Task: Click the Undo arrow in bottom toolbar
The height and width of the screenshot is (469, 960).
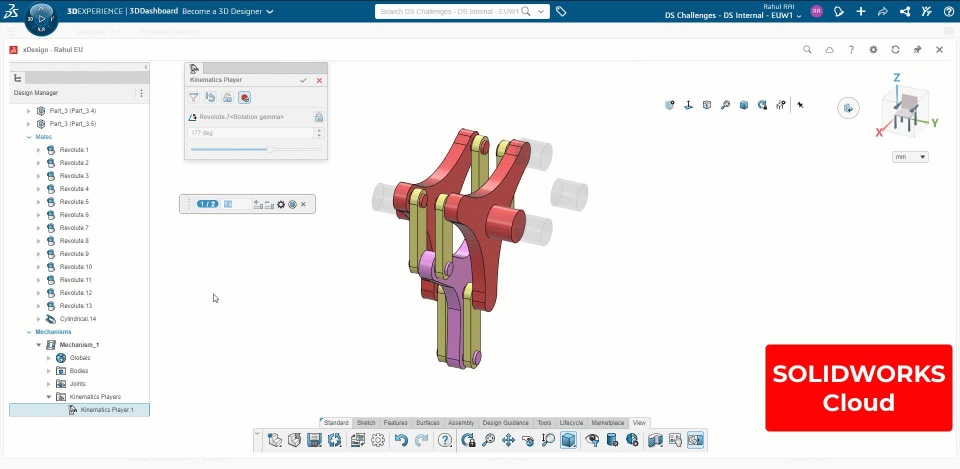Action: tap(401, 440)
